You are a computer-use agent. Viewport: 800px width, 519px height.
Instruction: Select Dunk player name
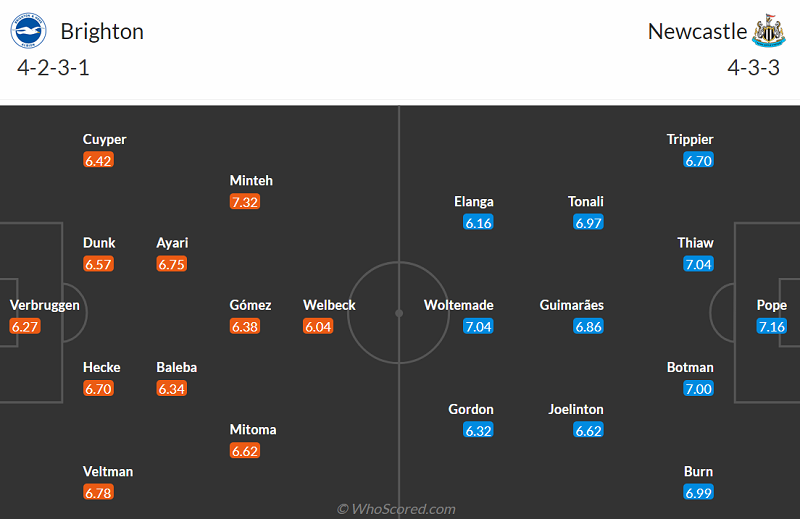point(99,243)
